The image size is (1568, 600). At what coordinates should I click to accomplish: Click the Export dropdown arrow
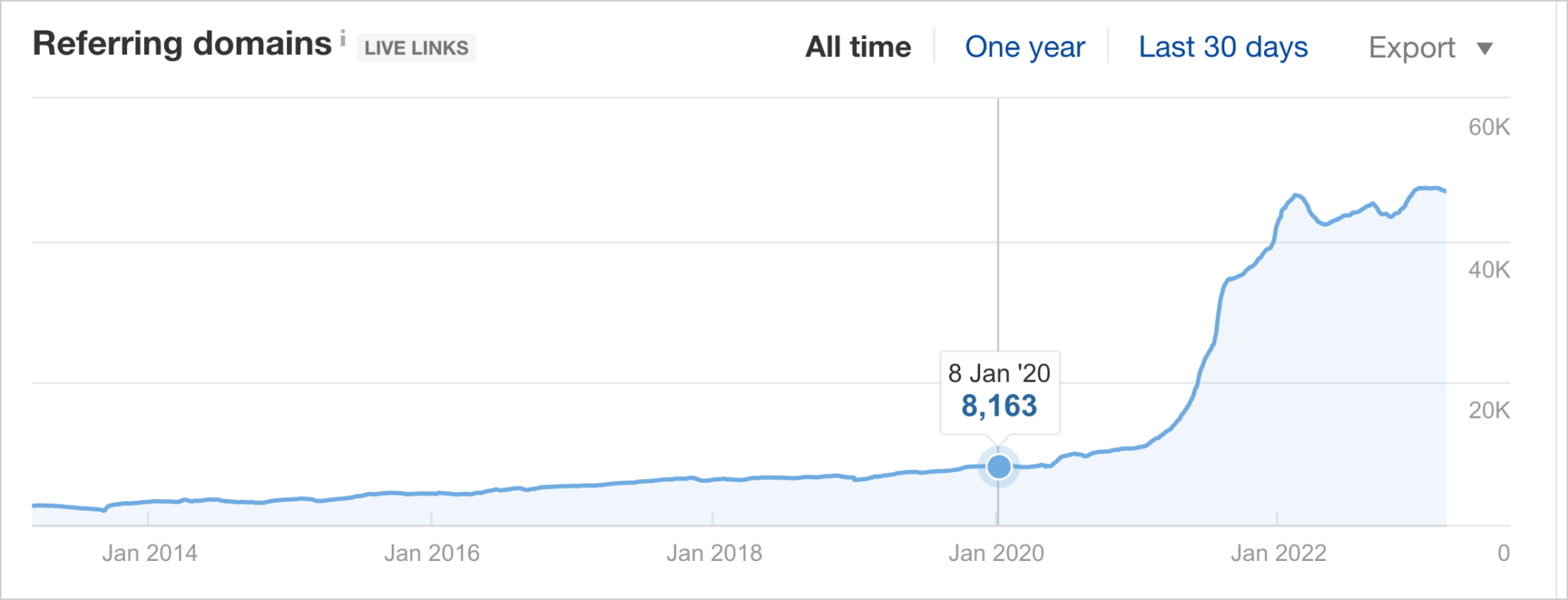click(1485, 49)
